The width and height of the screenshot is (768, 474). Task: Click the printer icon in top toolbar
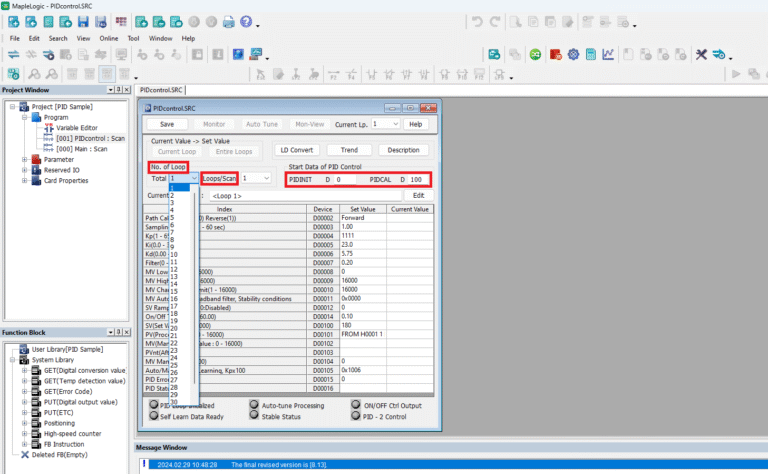[x=229, y=22]
